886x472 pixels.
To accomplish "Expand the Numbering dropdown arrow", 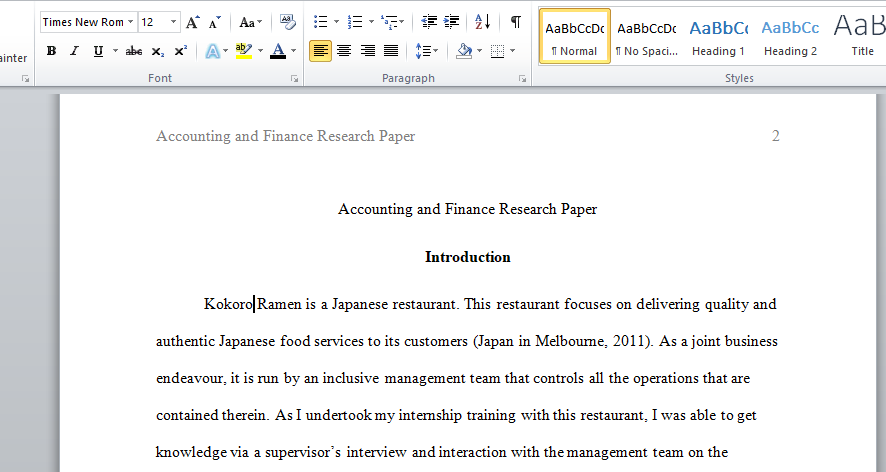I will click(371, 22).
